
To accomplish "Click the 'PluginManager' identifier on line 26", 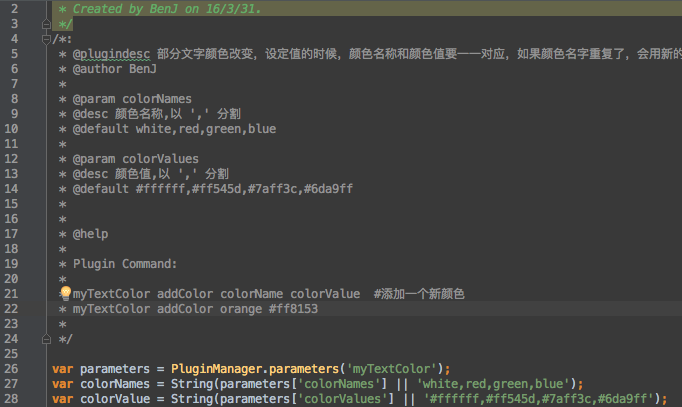I will point(217,369).
